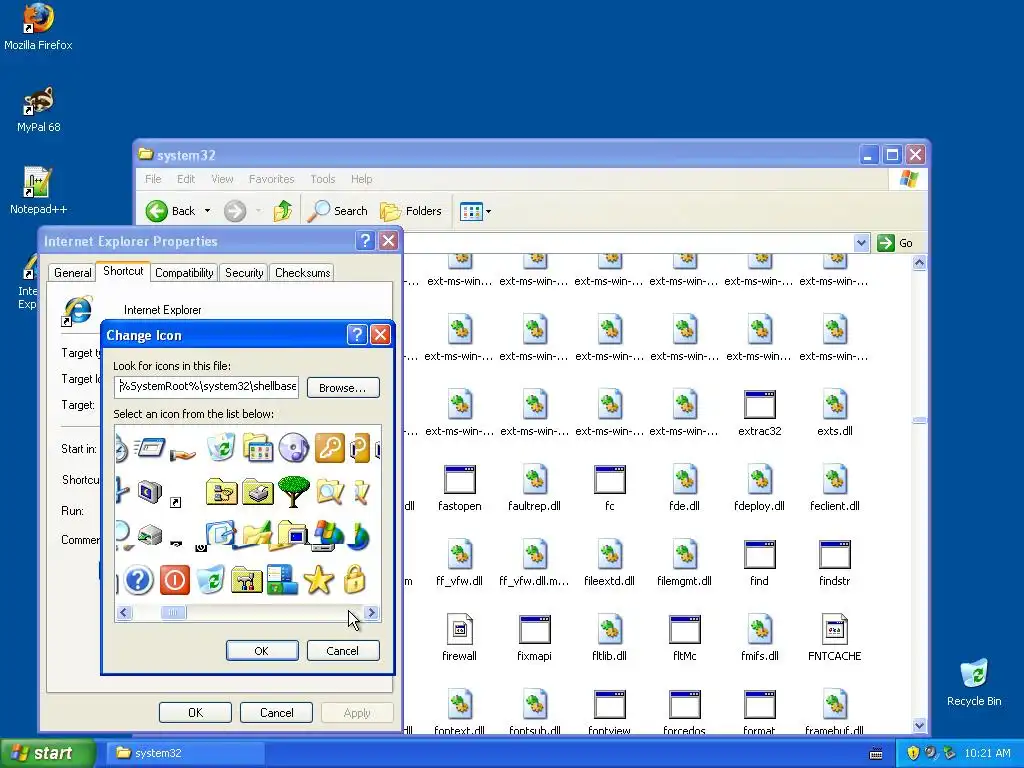
Task: Click the Start button
Action: coord(47,753)
